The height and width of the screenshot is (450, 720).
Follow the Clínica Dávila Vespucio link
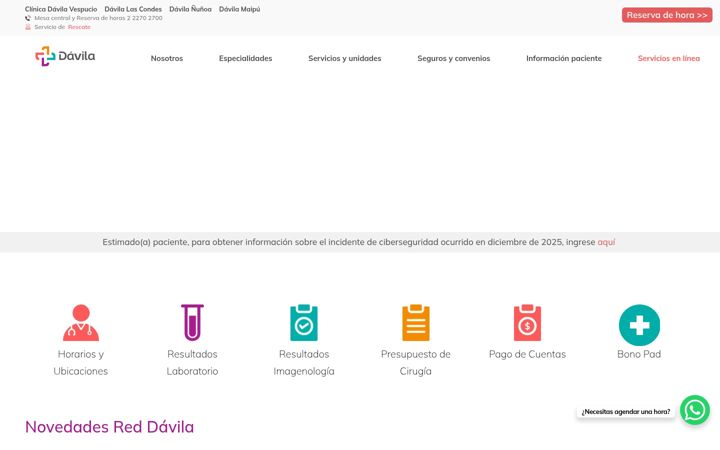point(61,9)
